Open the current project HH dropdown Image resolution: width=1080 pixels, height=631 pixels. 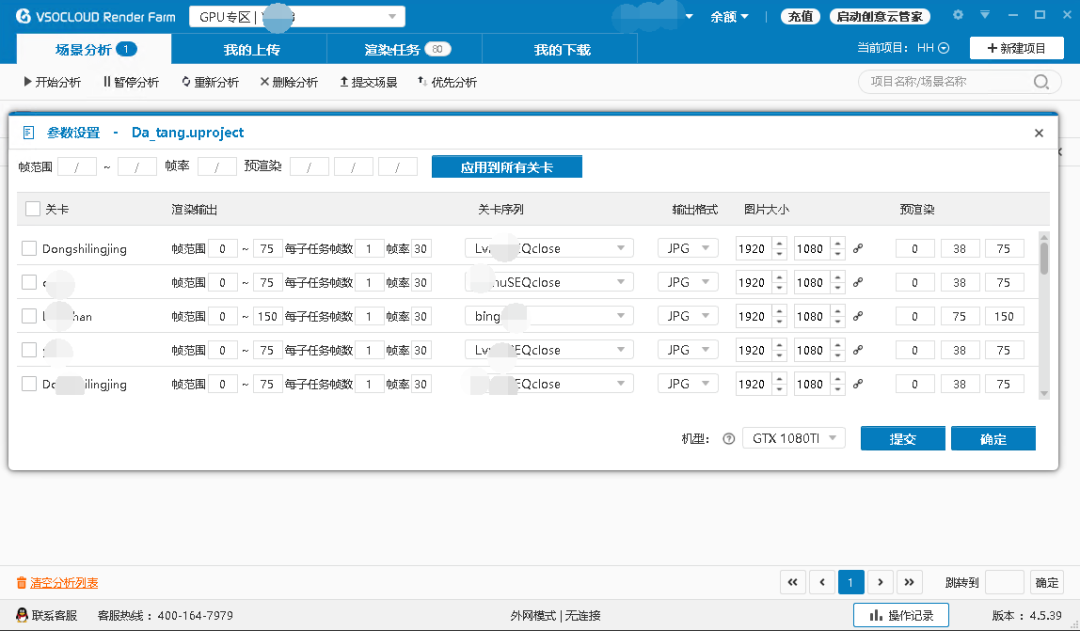click(x=933, y=48)
